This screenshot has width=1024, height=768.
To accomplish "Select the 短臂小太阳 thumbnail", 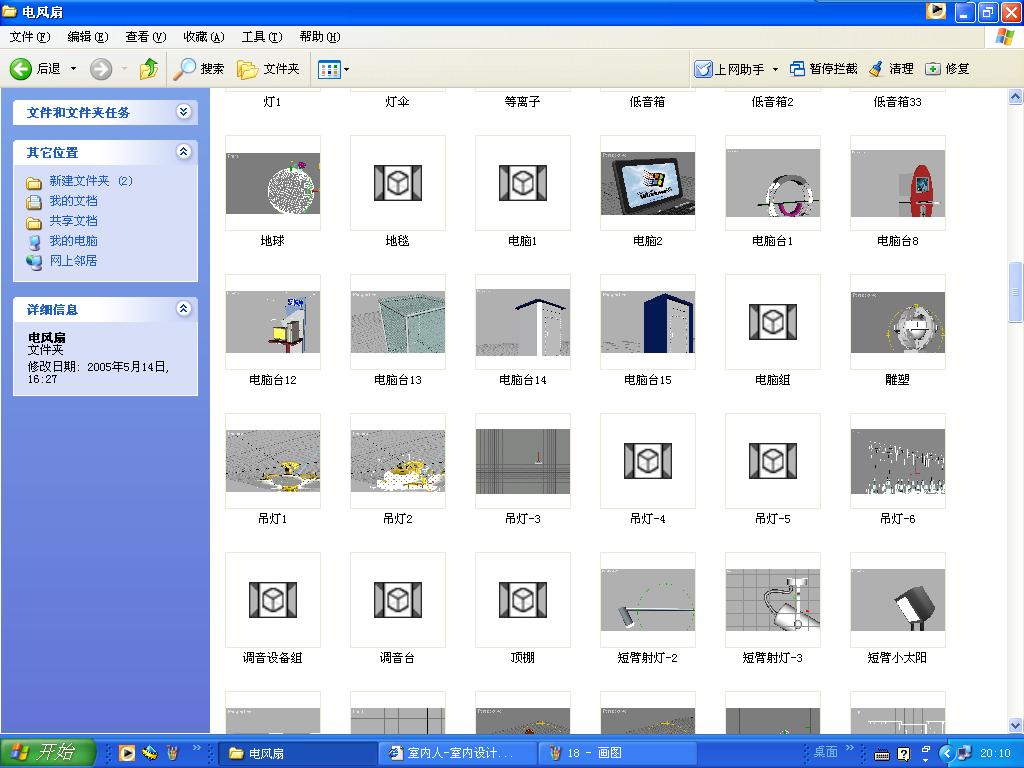I will point(898,600).
